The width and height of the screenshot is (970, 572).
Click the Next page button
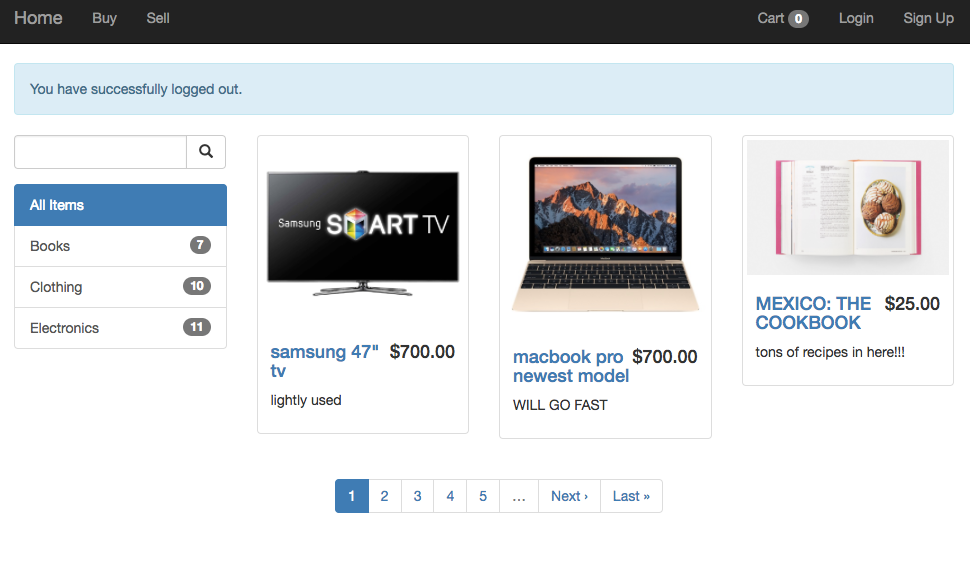tap(570, 496)
